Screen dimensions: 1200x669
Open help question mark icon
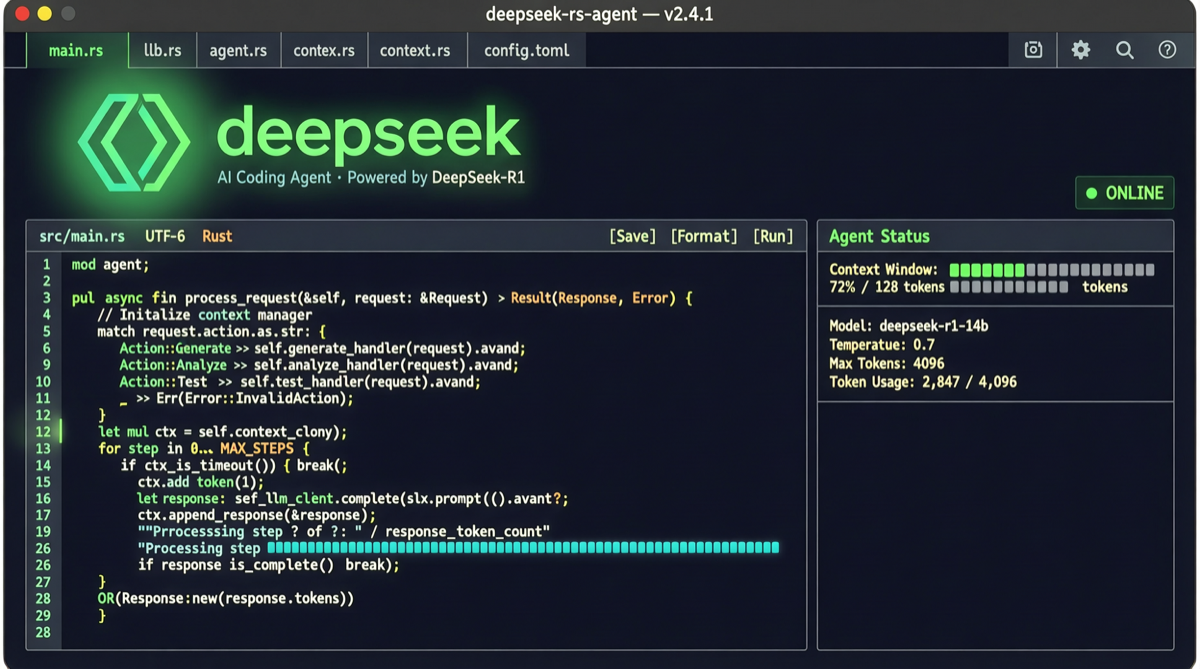(1167, 50)
